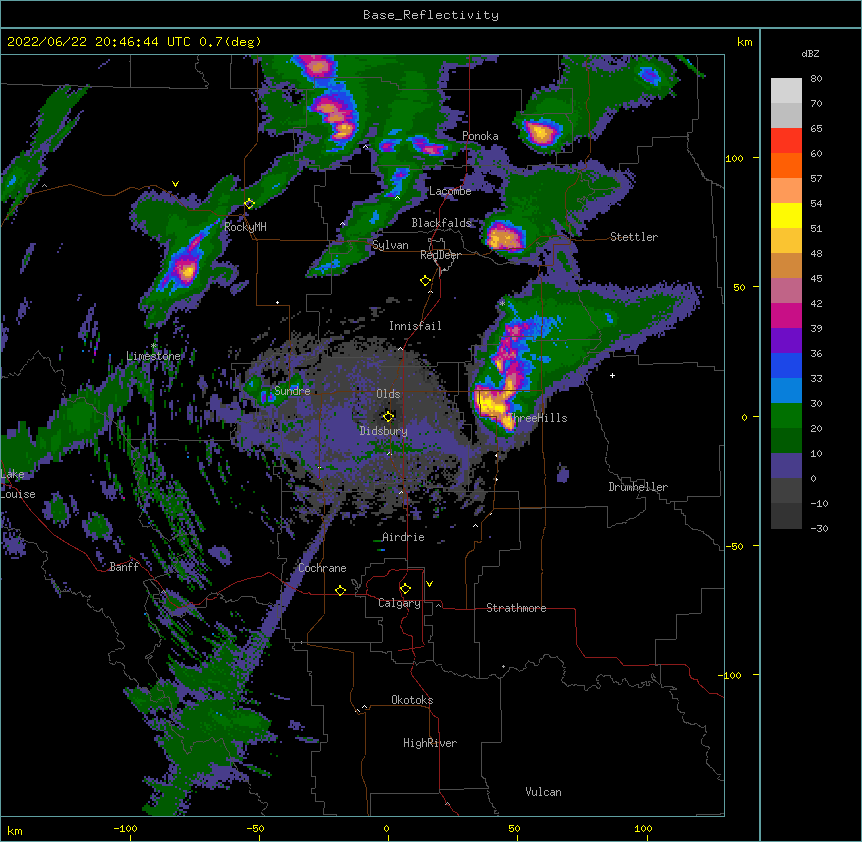Click the 50 tick on the bottom axis
The height and width of the screenshot is (842, 862).
pyautogui.click(x=514, y=828)
